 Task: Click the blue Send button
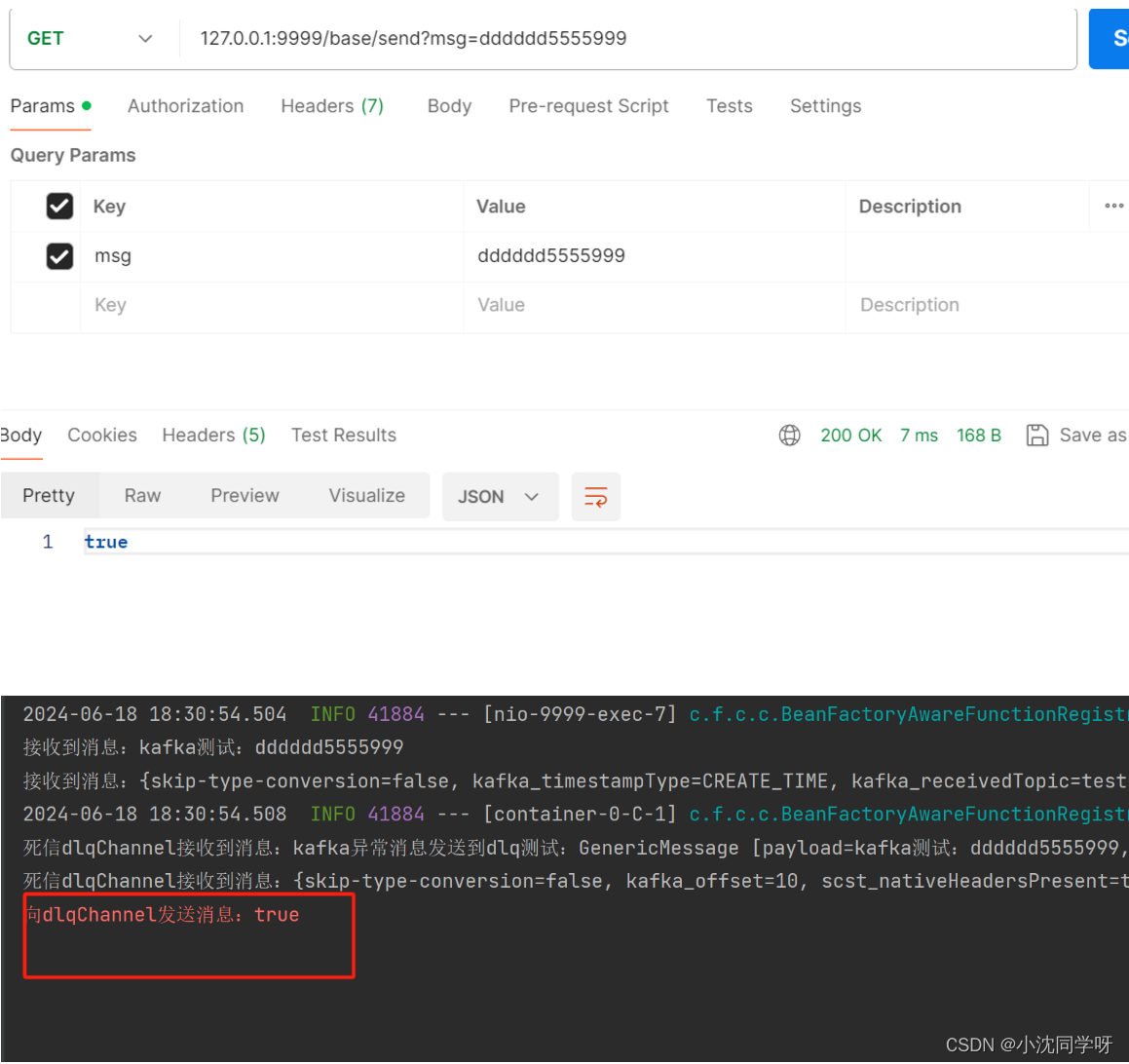1114,37
